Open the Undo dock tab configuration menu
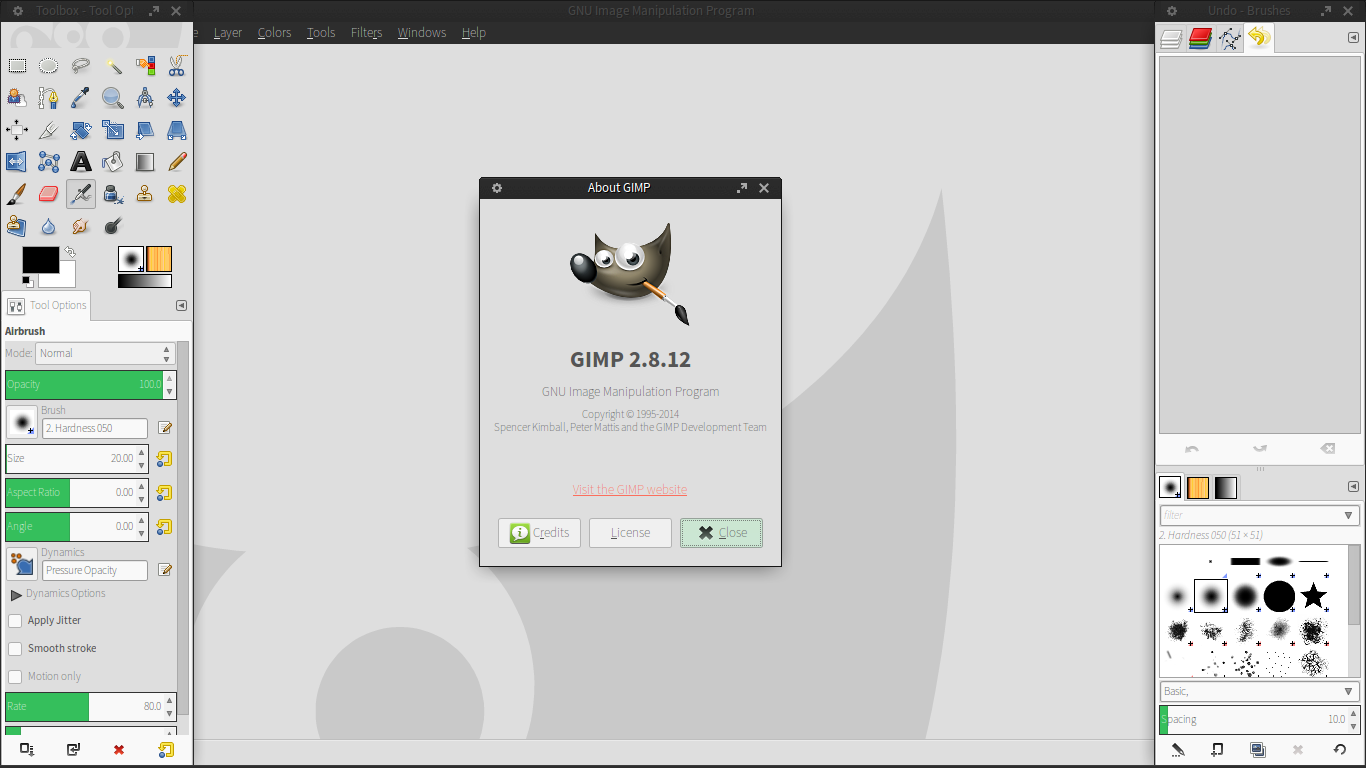Image resolution: width=1366 pixels, height=768 pixels. pyautogui.click(x=1353, y=38)
